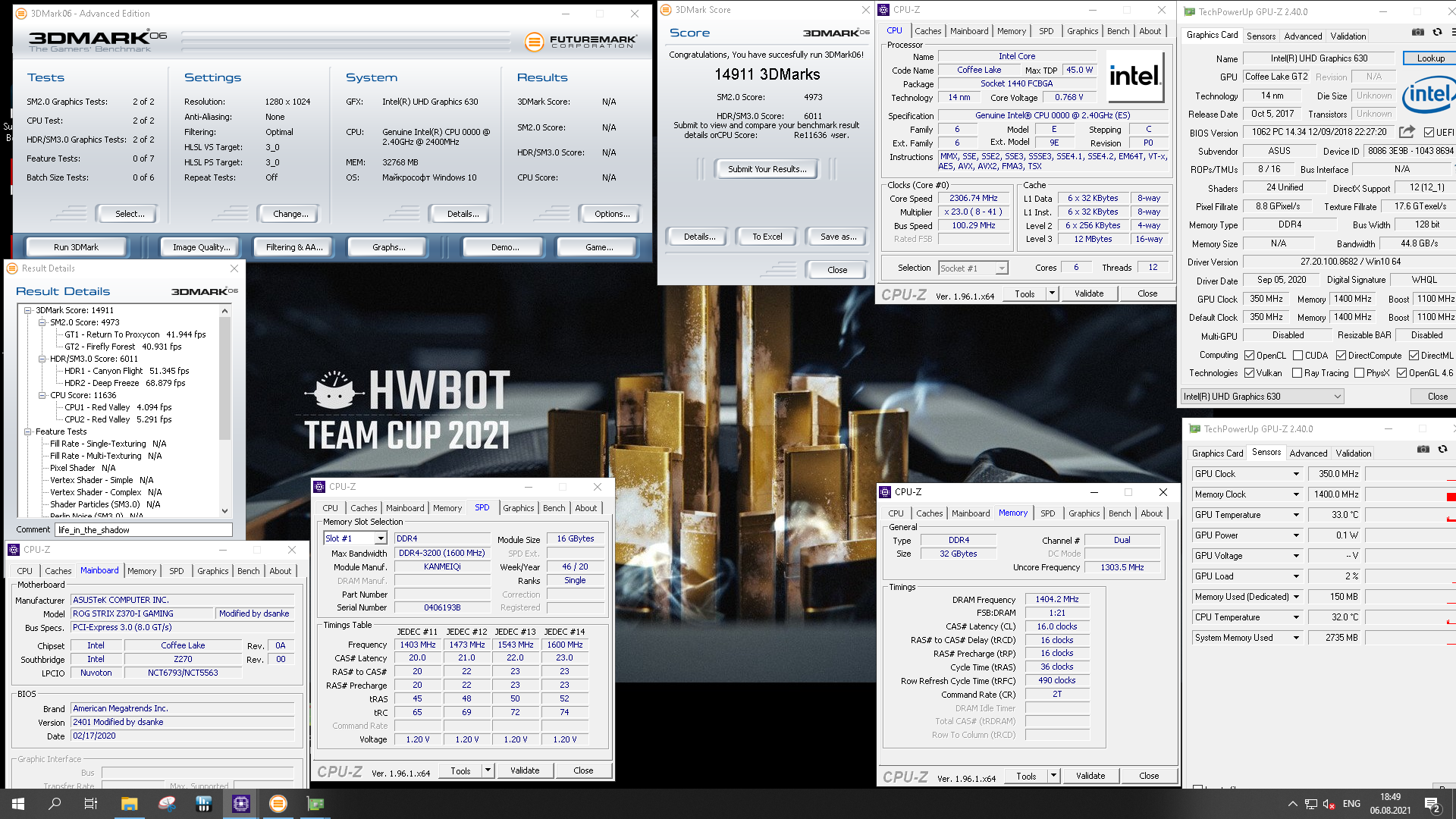This screenshot has width=1456, height=819.
Task: Toggle DirectML checkbox
Action: pos(1414,356)
